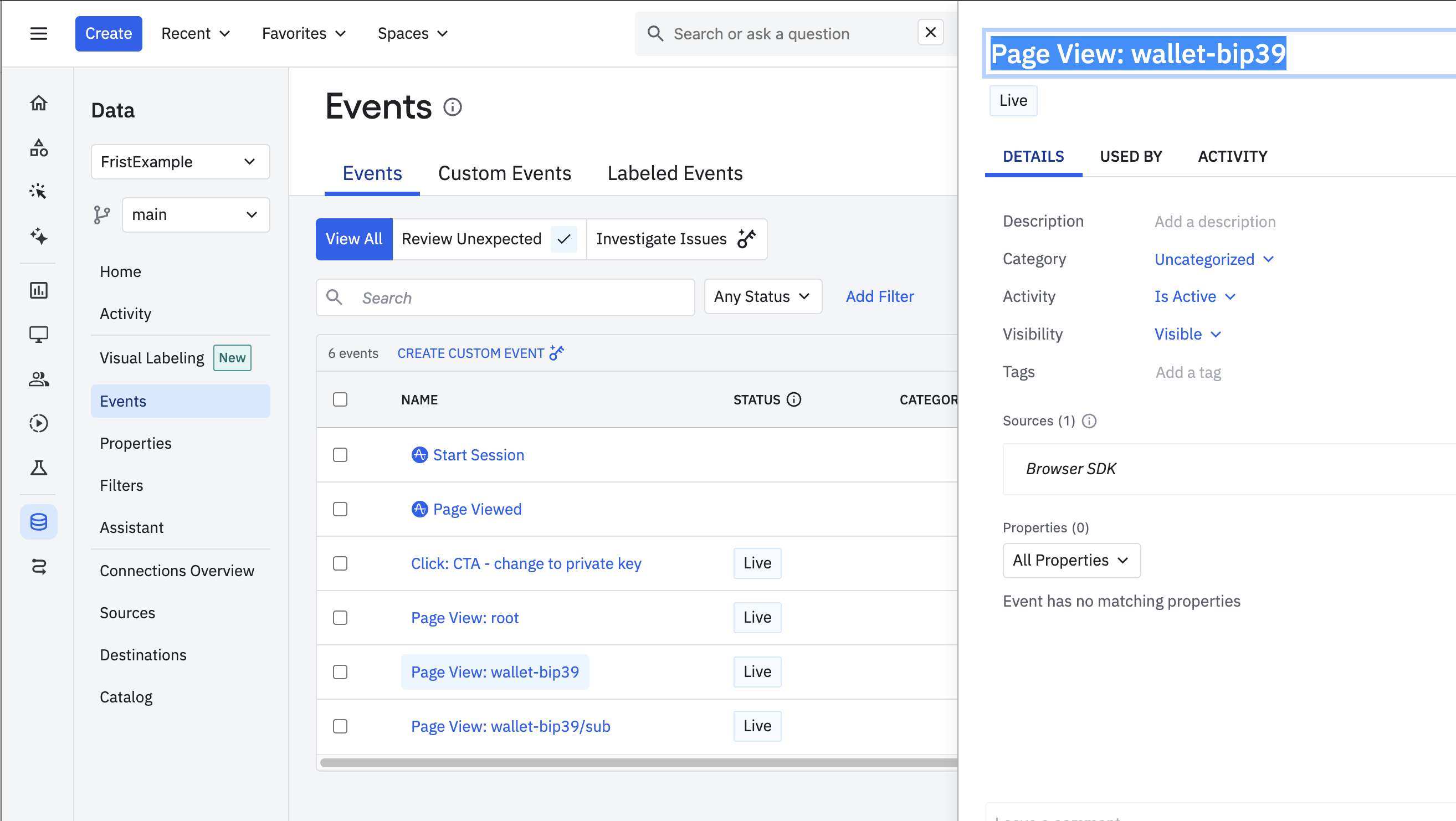
Task: Click the wand icon on Investigate Issues
Action: 747,239
